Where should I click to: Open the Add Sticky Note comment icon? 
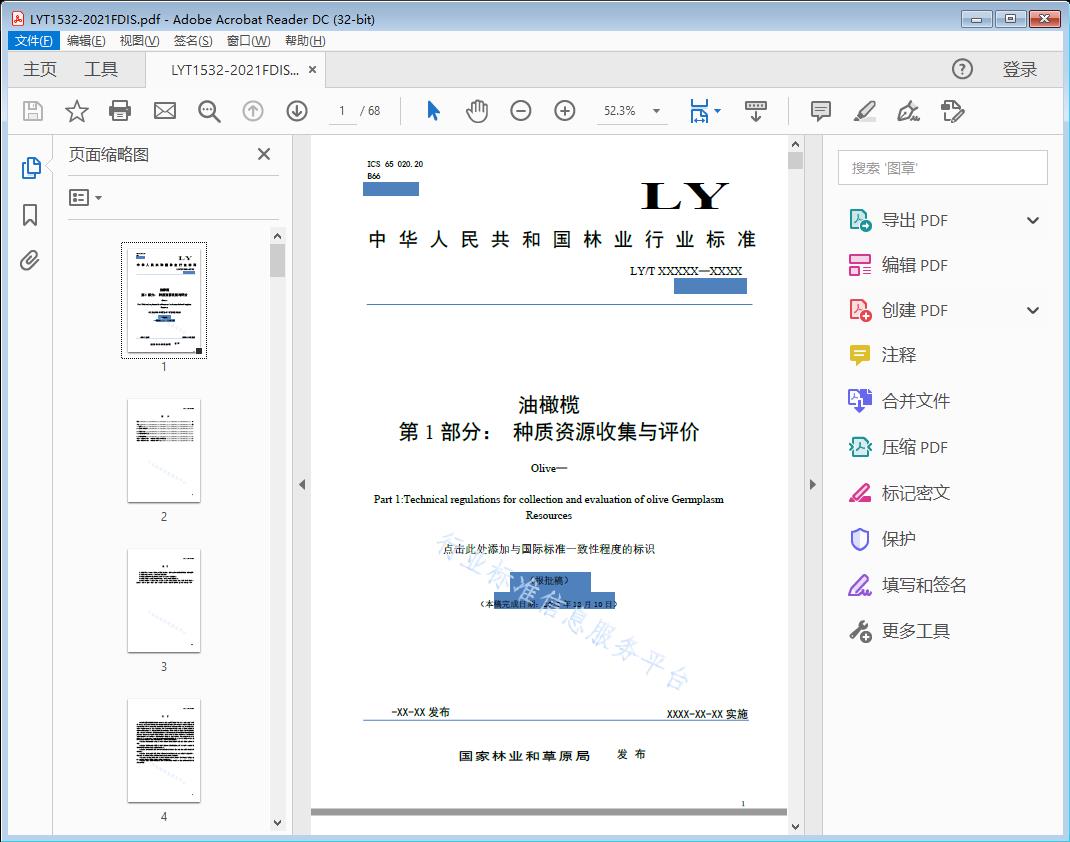[x=820, y=111]
